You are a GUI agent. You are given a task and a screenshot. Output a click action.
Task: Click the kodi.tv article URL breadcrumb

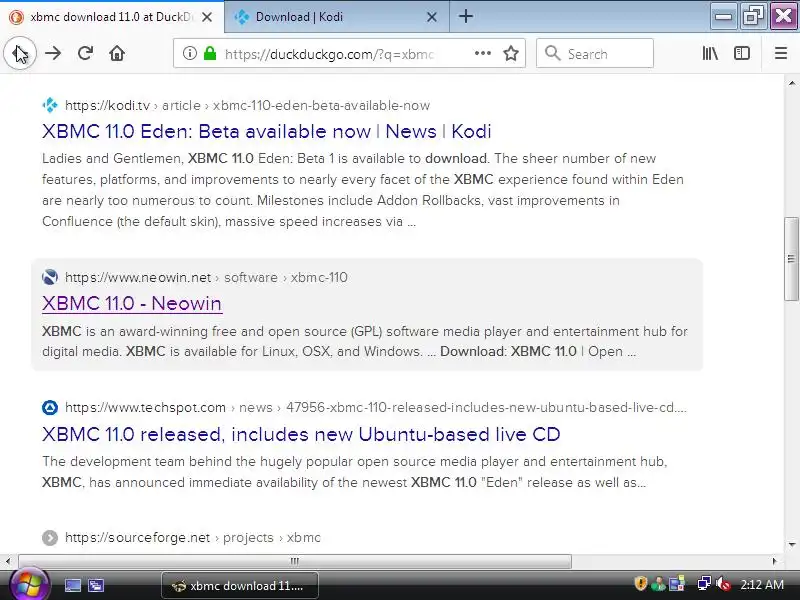[247, 105]
